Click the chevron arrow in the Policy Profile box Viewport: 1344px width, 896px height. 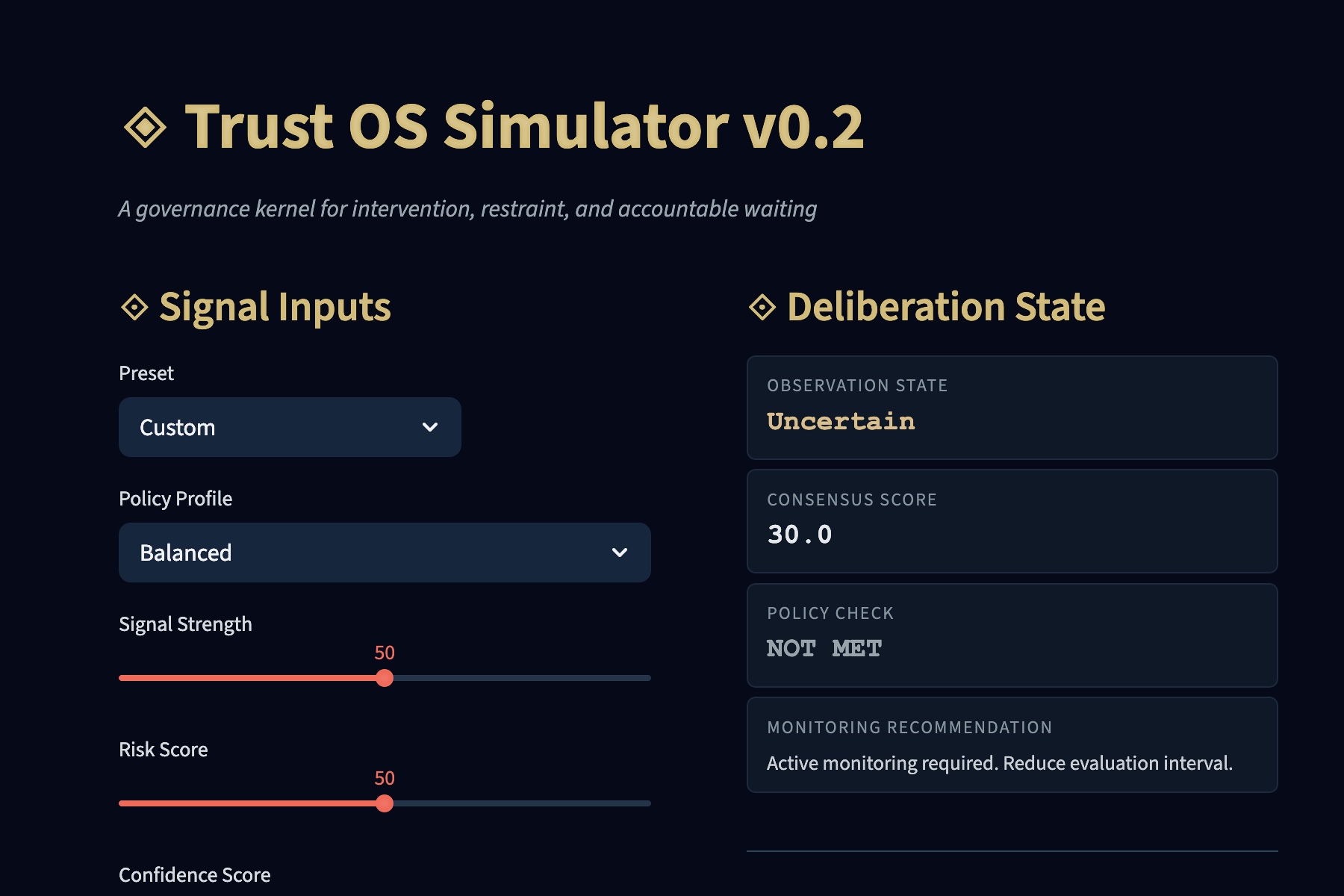[x=620, y=553]
